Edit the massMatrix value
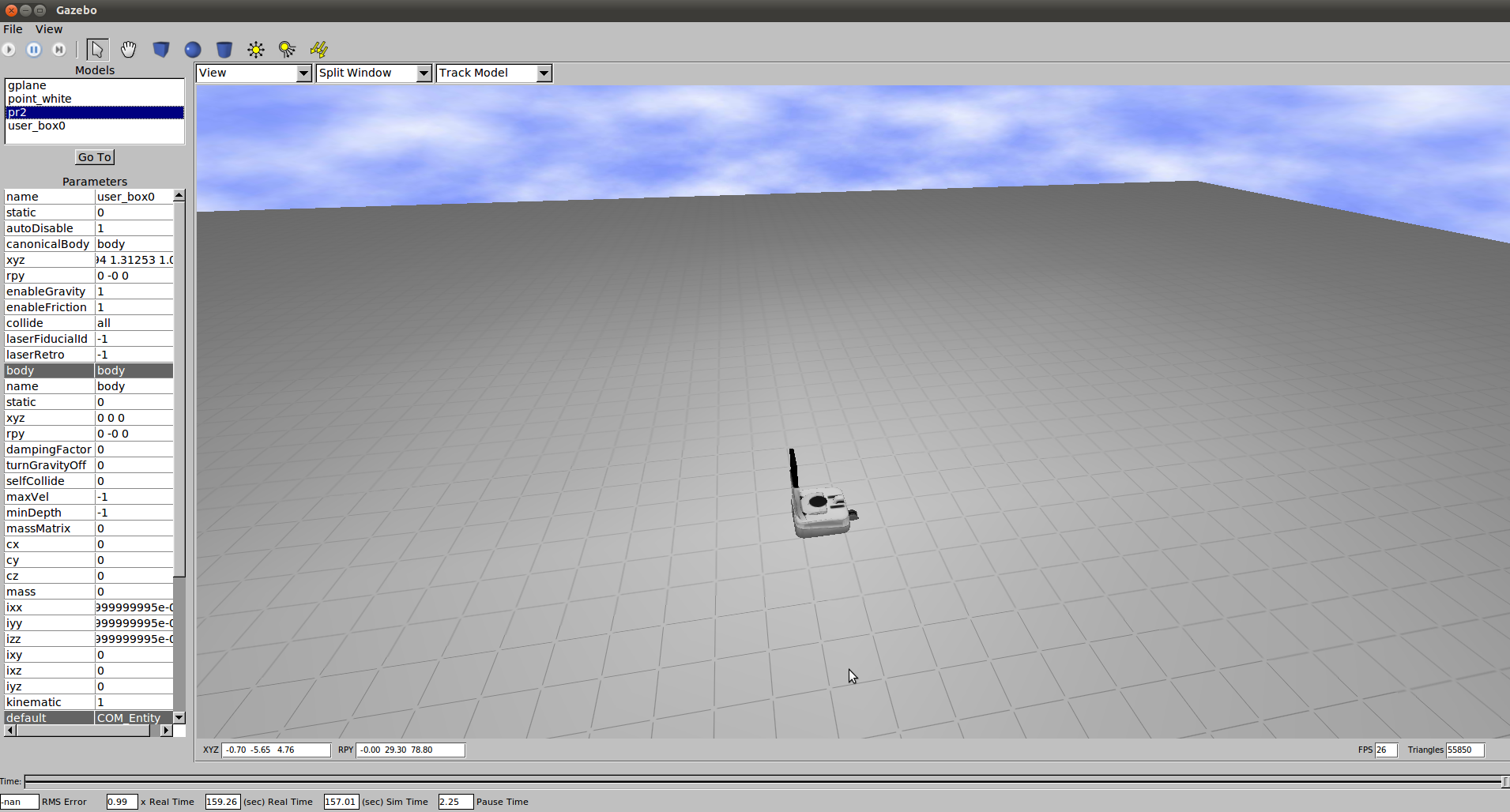The image size is (1510, 812). point(134,528)
